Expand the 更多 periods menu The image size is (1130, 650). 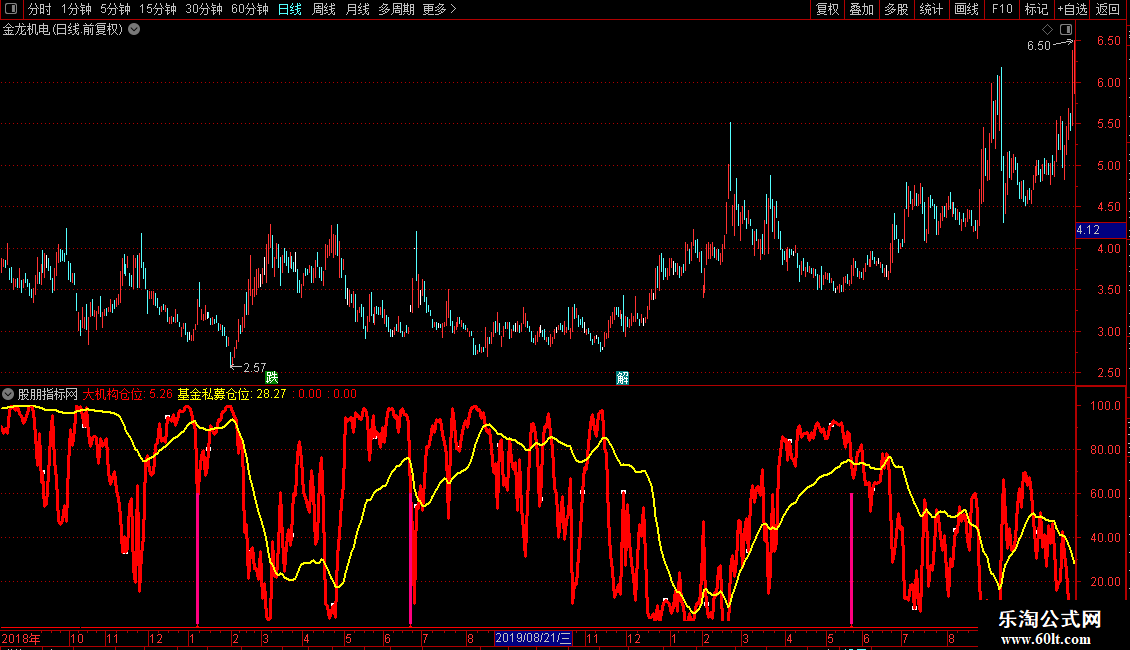tap(440, 9)
